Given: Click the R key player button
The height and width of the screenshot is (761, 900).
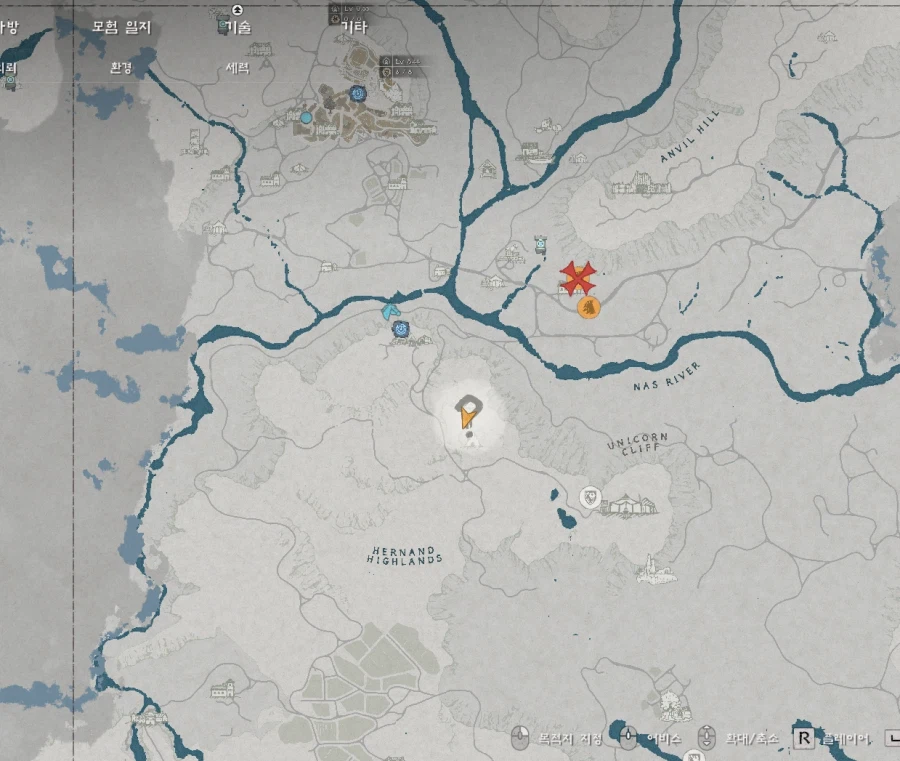Looking at the screenshot, I should click(804, 739).
